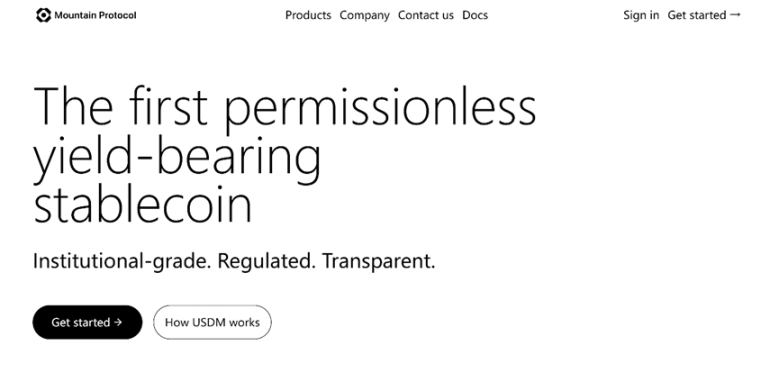Click the Mountain Protocol hexagon logo icon

[x=44, y=15]
